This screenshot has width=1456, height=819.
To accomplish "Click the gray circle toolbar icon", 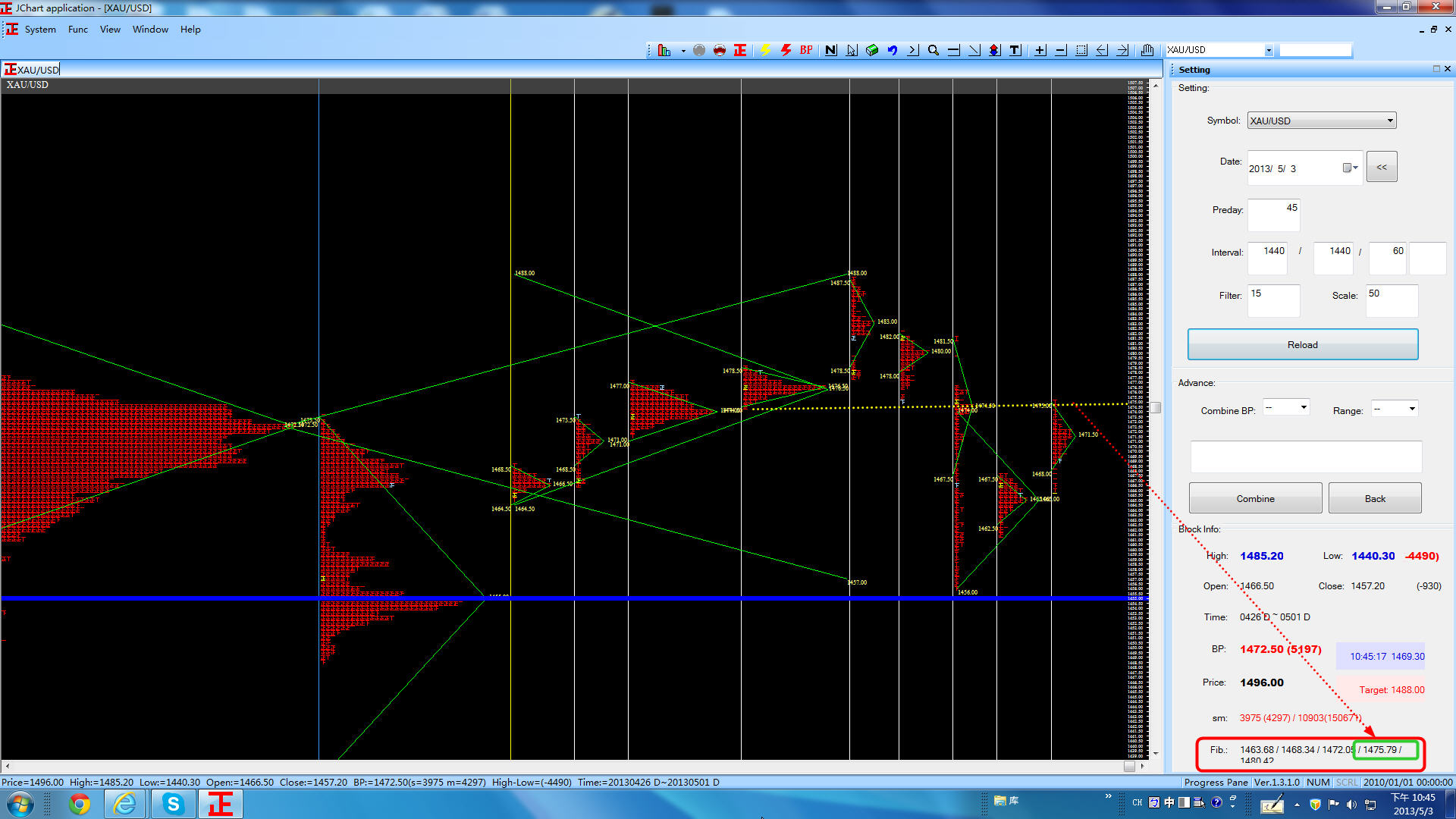I will point(699,50).
